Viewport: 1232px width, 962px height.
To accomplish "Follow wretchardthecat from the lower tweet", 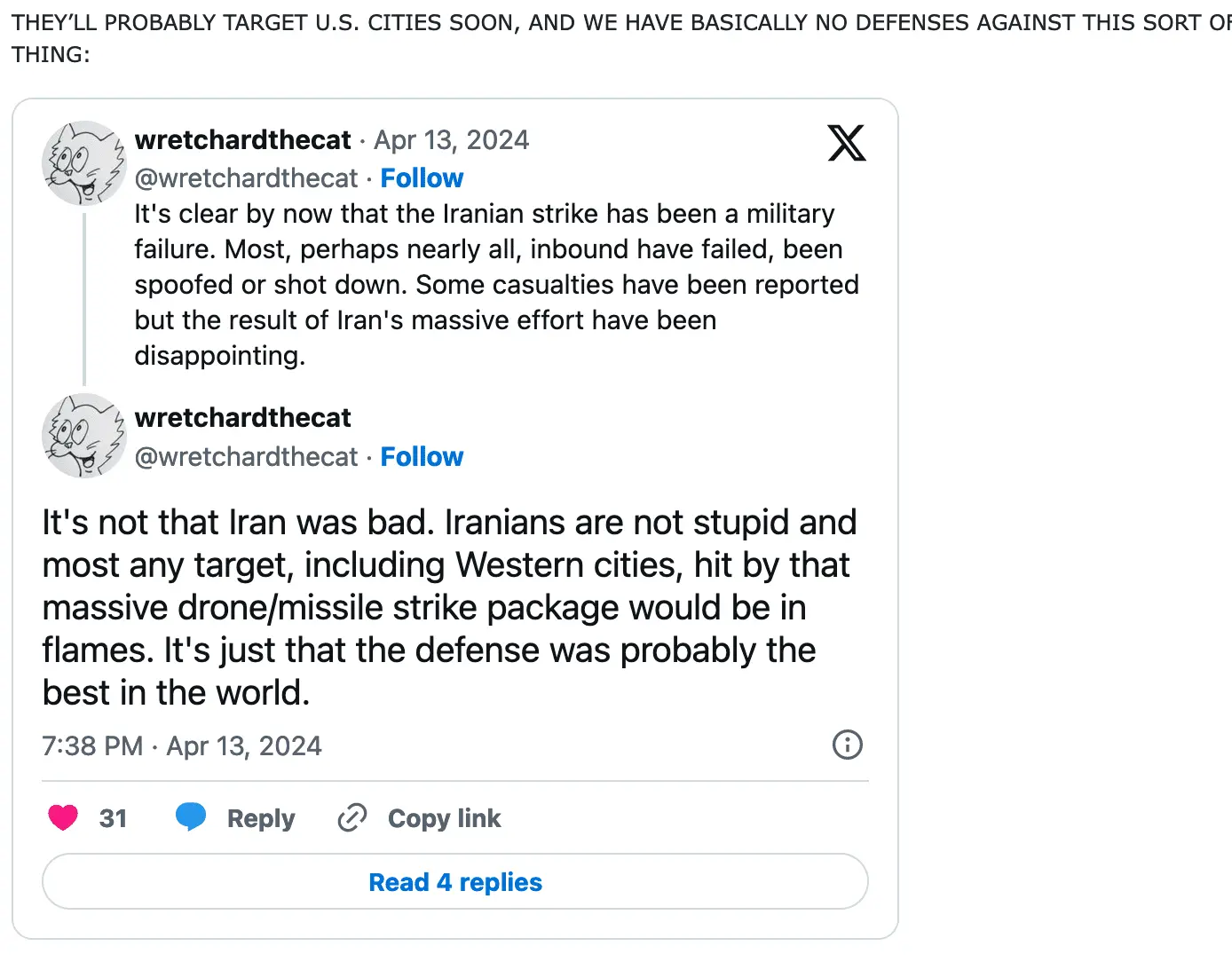I will [422, 457].
